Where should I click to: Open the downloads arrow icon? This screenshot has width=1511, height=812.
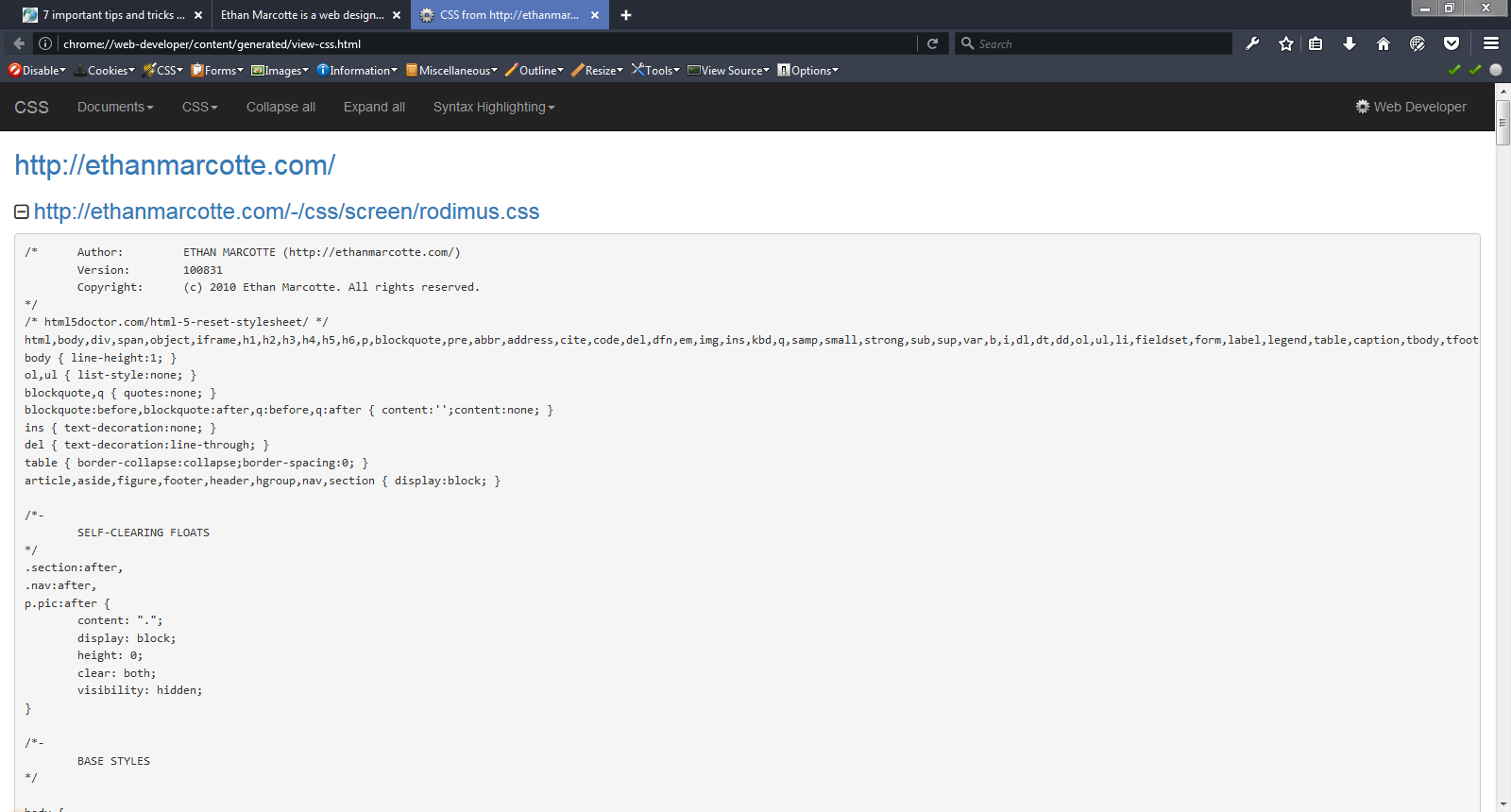click(x=1350, y=43)
